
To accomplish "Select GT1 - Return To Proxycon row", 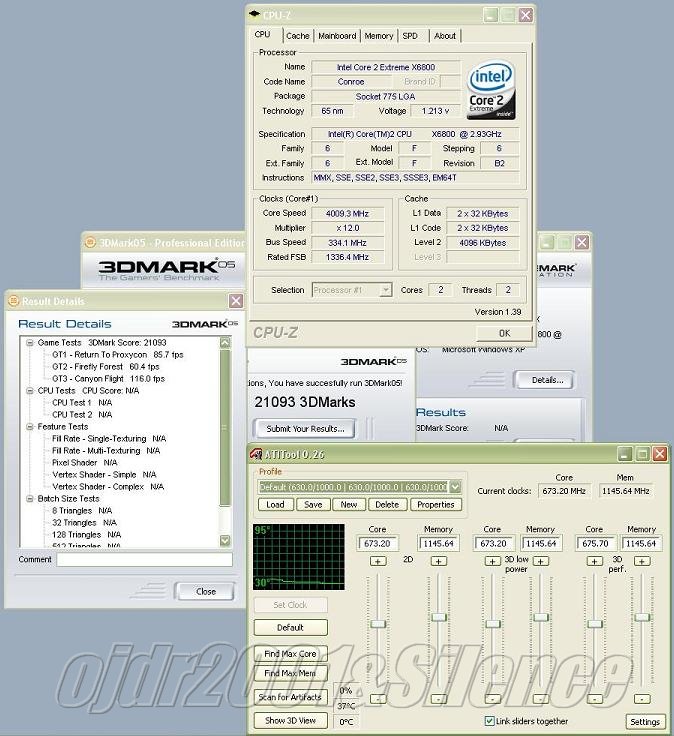I will click(x=118, y=355).
